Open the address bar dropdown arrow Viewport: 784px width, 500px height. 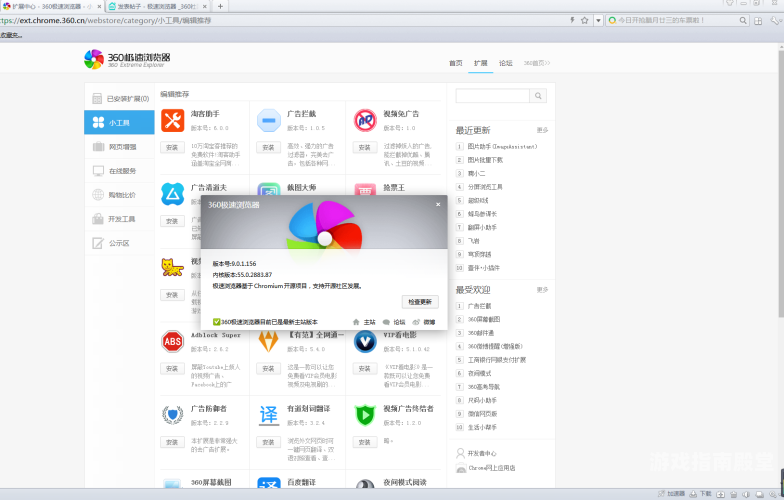(x=598, y=20)
